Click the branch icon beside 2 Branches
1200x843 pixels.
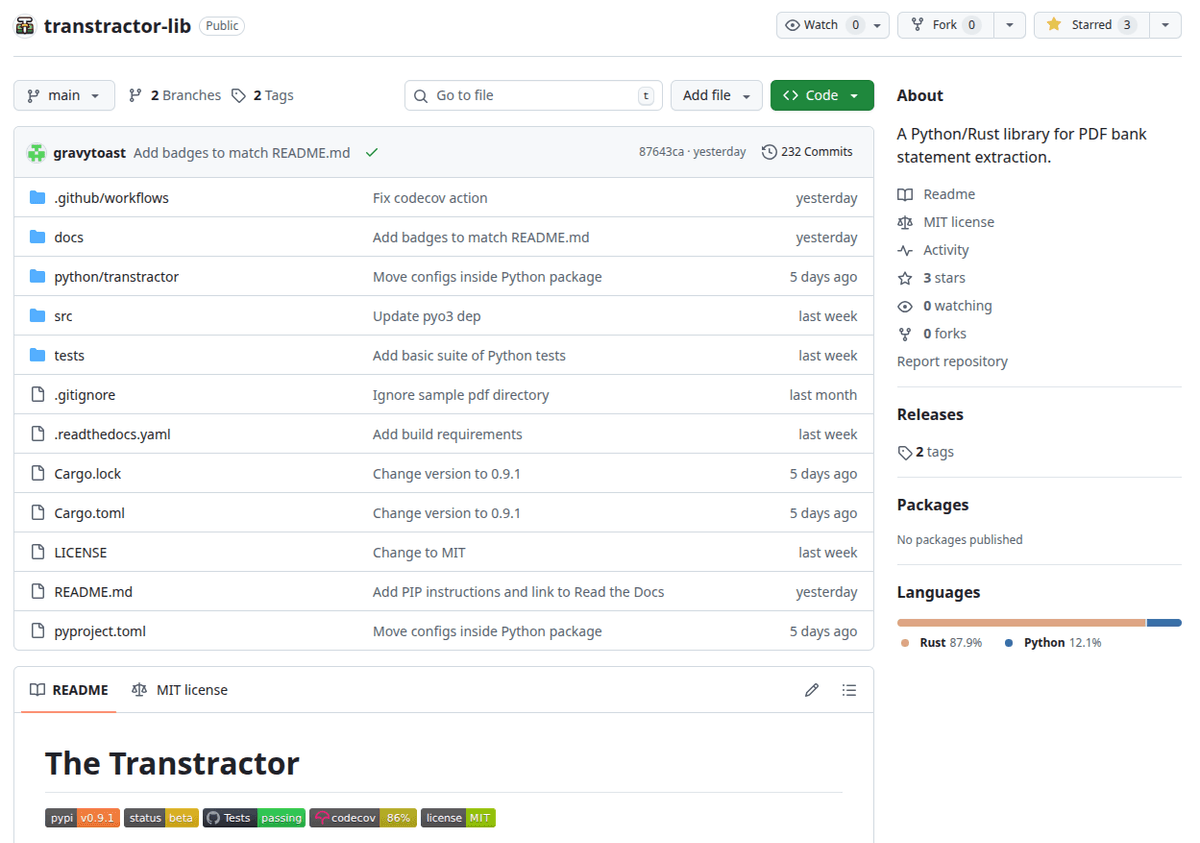[134, 94]
